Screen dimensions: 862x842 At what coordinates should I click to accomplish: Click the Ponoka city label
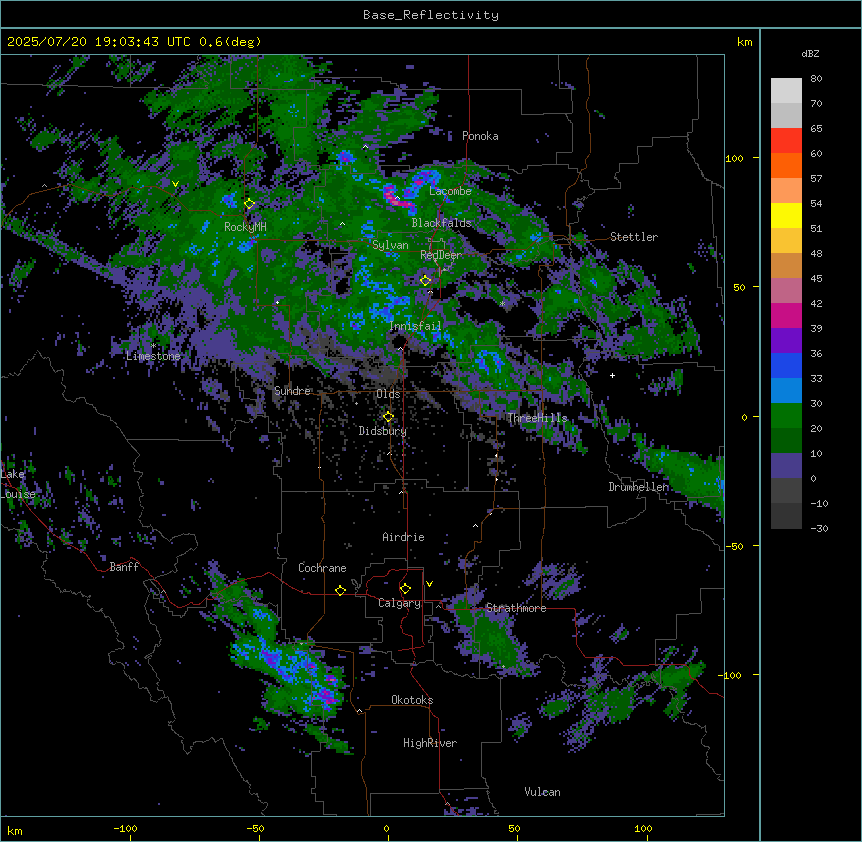[x=480, y=136]
